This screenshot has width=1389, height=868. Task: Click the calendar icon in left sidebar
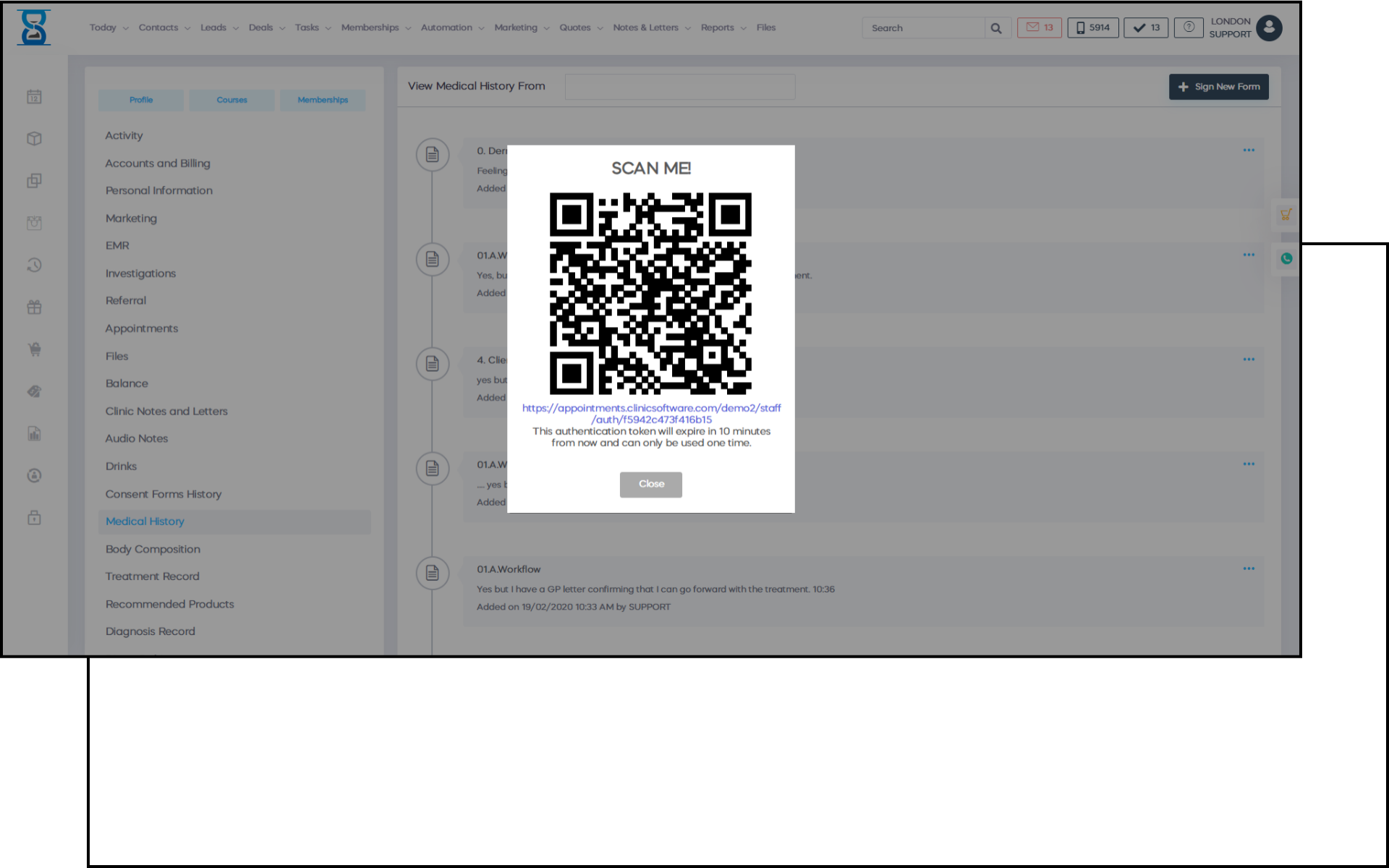[34, 97]
